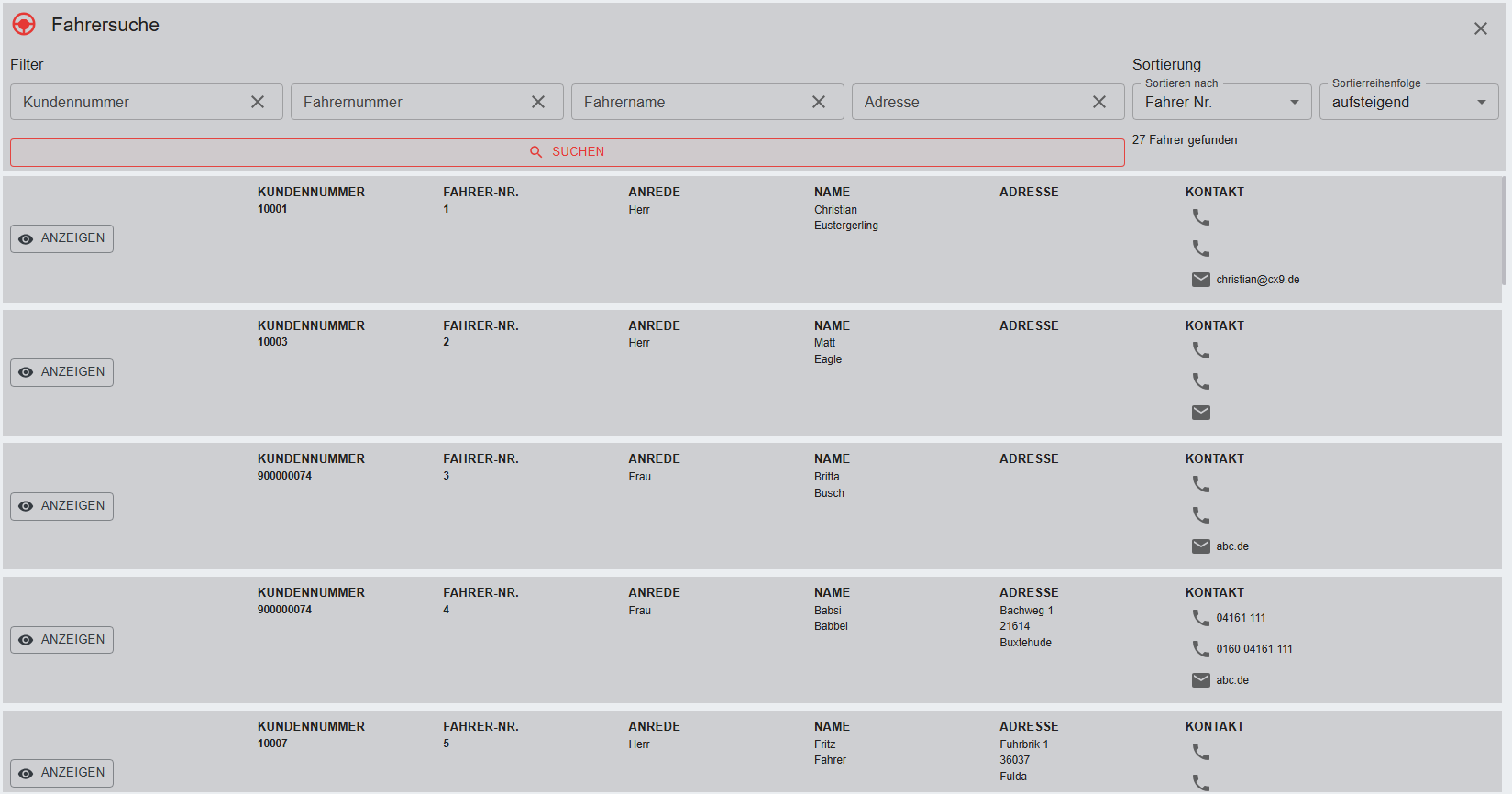Focus the Fahrername input field
The width and height of the screenshot is (1512, 794).
point(688,102)
